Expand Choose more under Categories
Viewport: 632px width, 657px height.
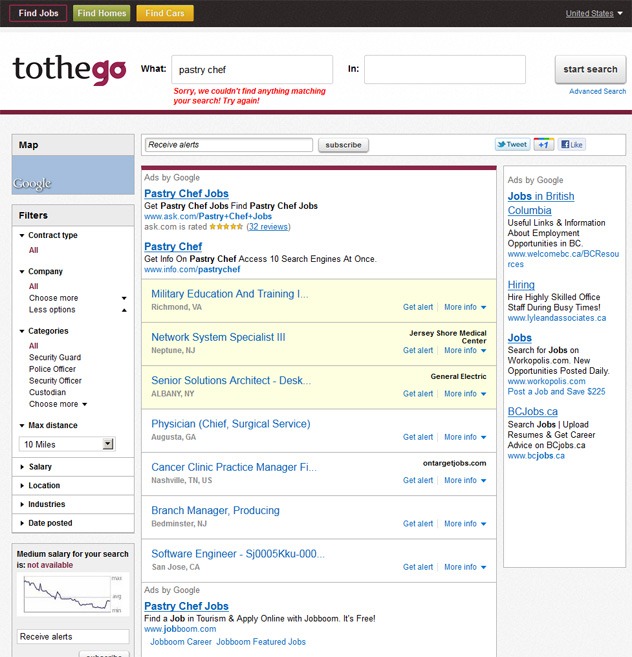pyautogui.click(x=58, y=404)
